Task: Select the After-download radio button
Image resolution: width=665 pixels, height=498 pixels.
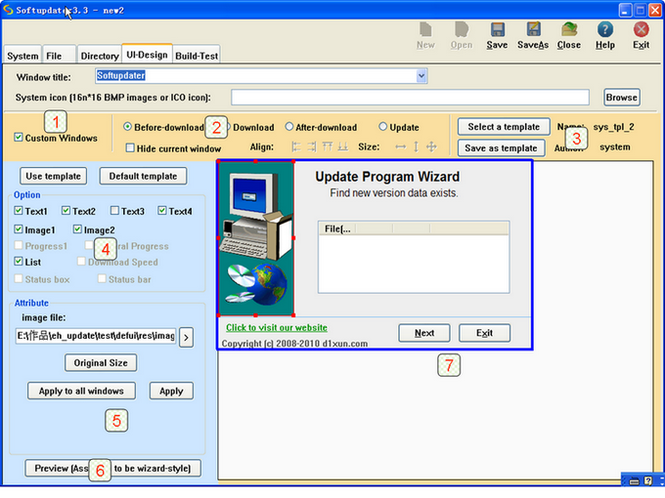Action: tap(289, 127)
